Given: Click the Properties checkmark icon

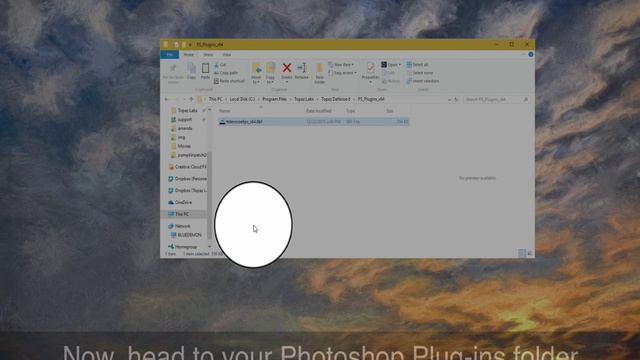Looking at the screenshot, I should (370, 67).
